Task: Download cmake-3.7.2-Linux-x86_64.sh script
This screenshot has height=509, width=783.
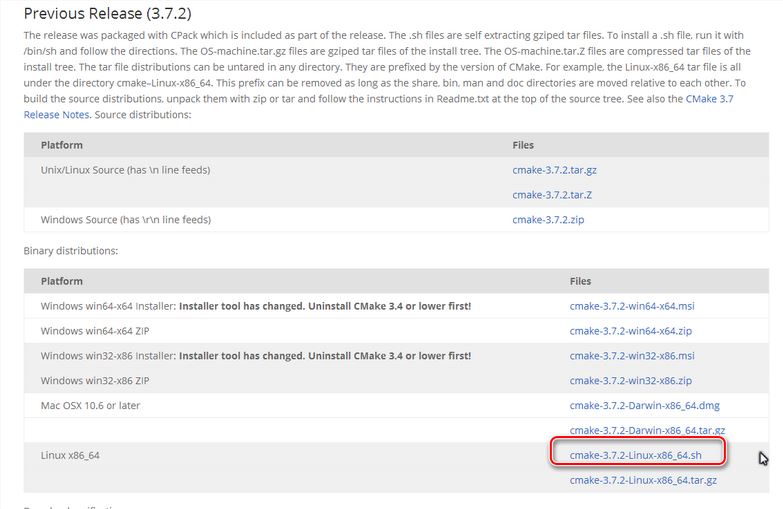Action: click(635, 456)
